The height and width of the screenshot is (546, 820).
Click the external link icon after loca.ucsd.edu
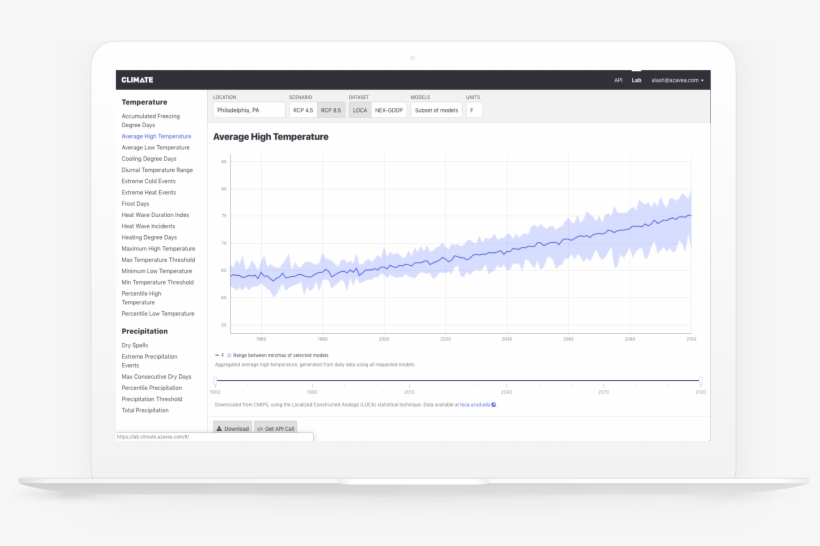(x=494, y=405)
